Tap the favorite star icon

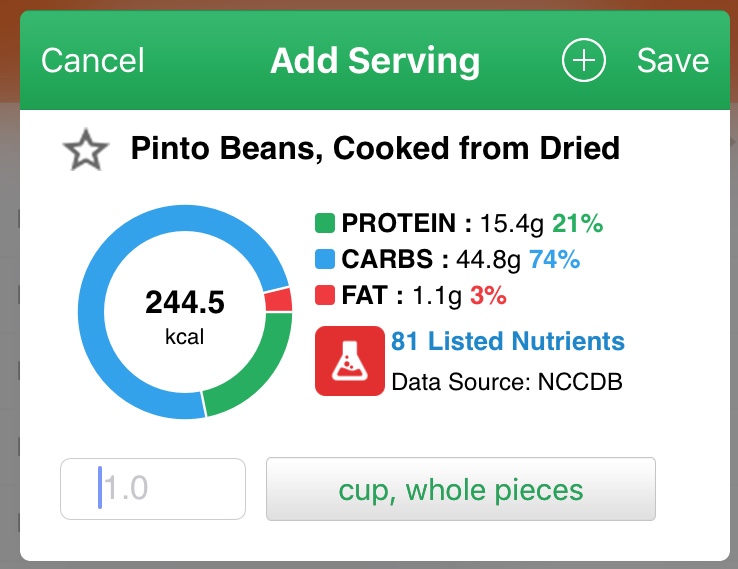85,151
